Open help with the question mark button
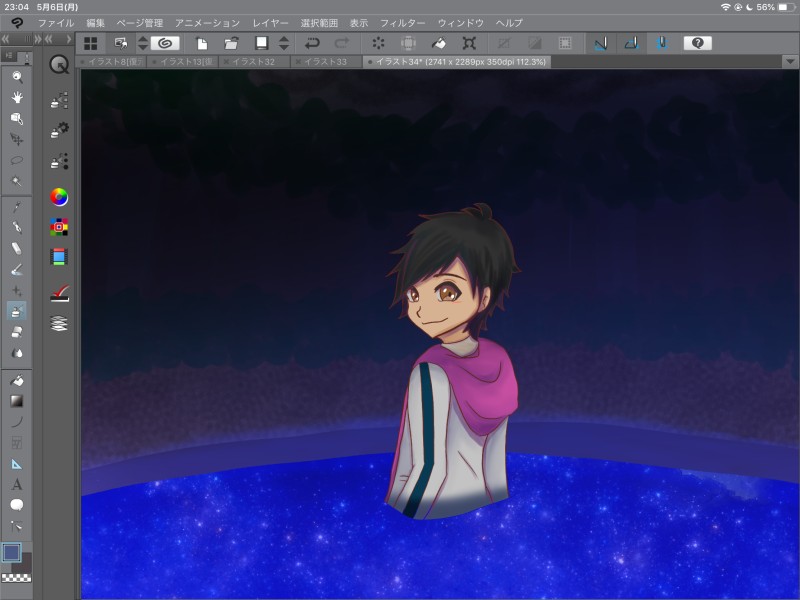Image resolution: width=800 pixels, height=600 pixels. tap(697, 43)
